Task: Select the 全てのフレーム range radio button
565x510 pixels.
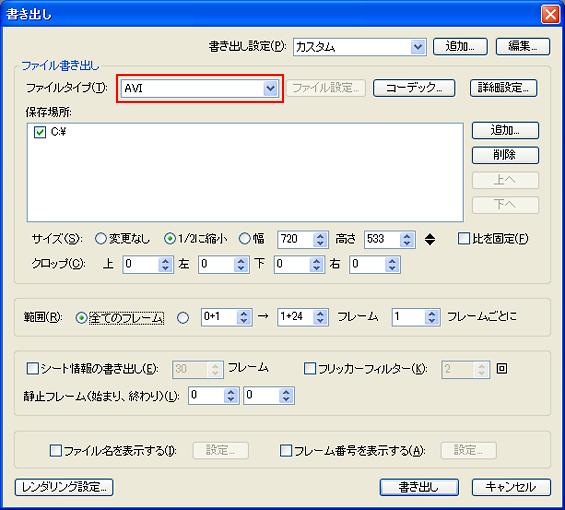Action: pos(81,318)
